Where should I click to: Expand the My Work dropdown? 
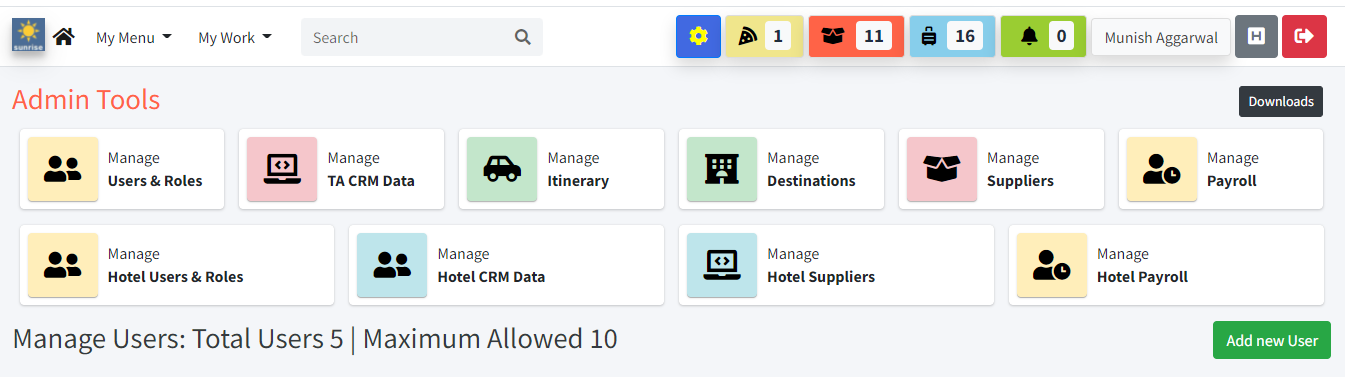(235, 38)
